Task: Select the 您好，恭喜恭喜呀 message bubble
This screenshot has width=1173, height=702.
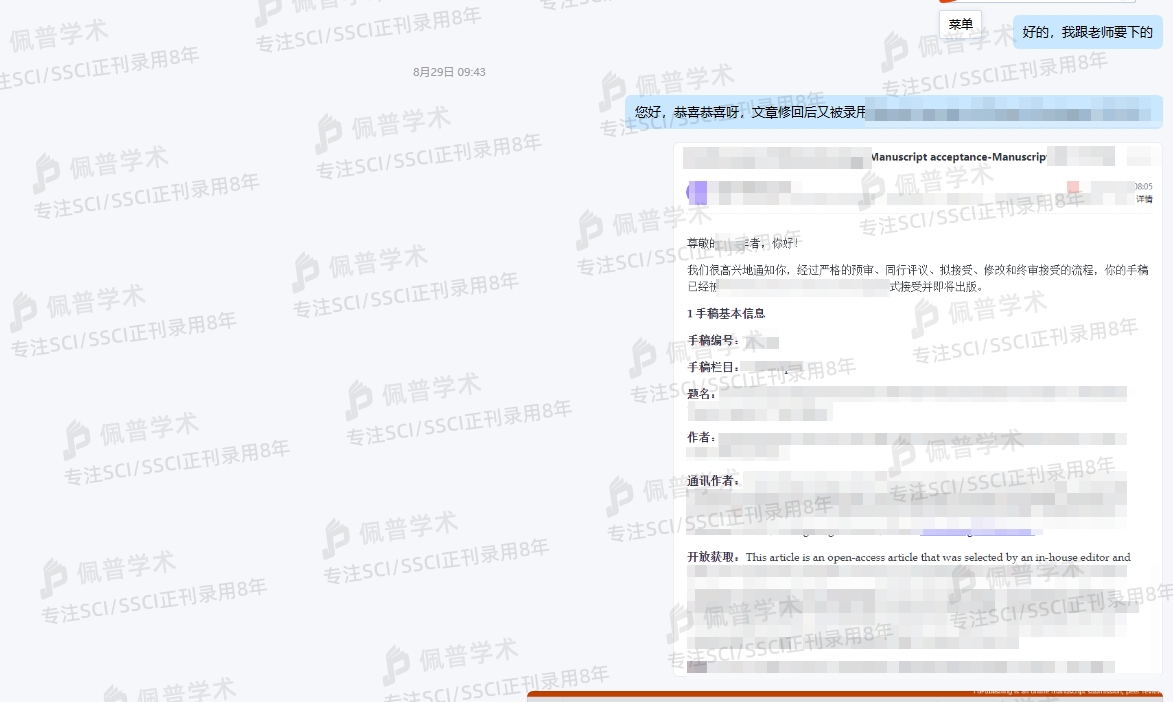Action: (894, 112)
